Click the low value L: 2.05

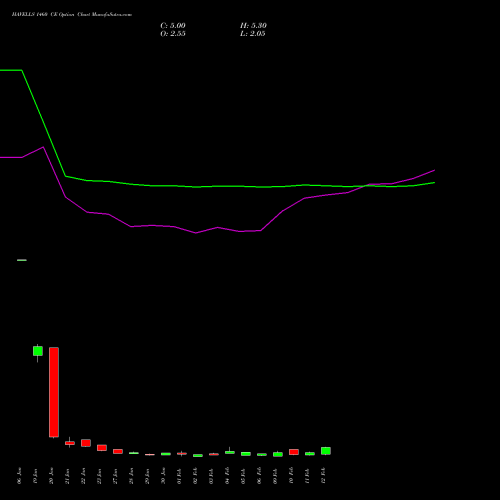click(253, 34)
